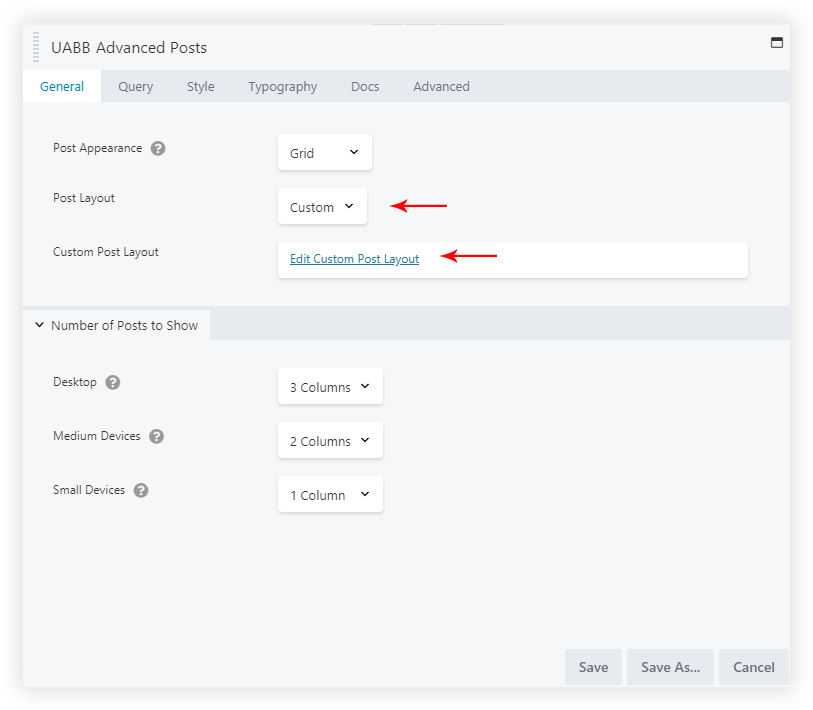Image resolution: width=813 pixels, height=710 pixels.
Task: Click the help icon next to Post Appearance
Action: pyautogui.click(x=158, y=148)
